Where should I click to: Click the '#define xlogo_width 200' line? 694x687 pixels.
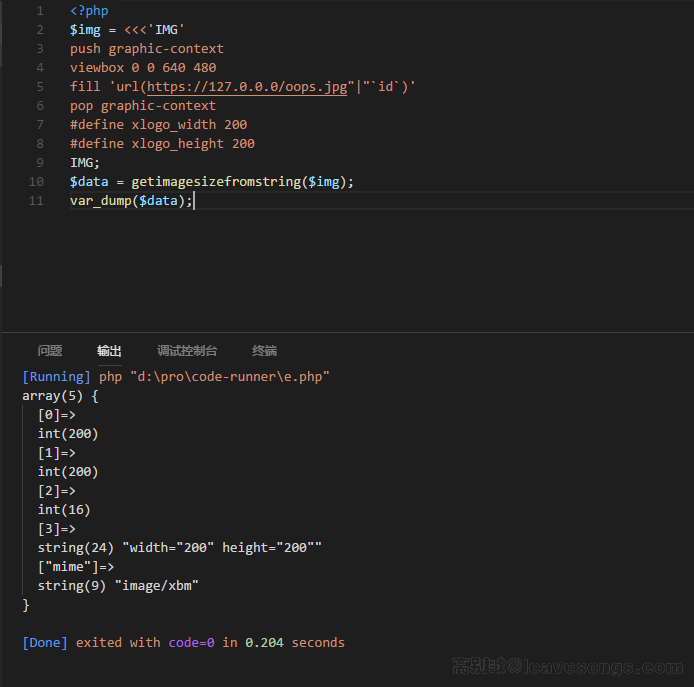click(x=158, y=125)
